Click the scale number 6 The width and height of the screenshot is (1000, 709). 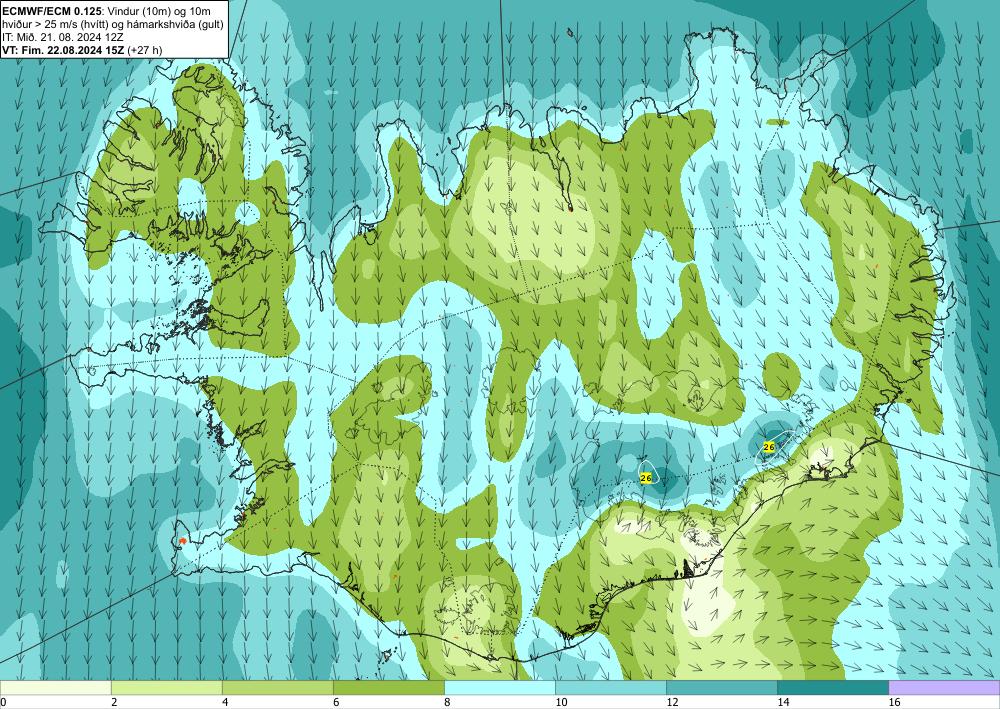point(335,702)
